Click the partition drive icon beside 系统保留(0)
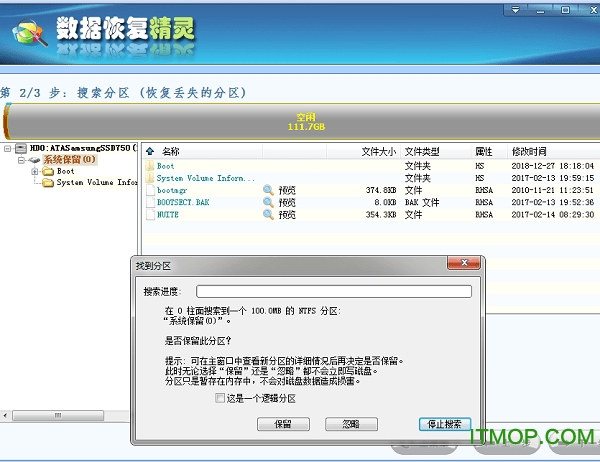 coord(34,160)
